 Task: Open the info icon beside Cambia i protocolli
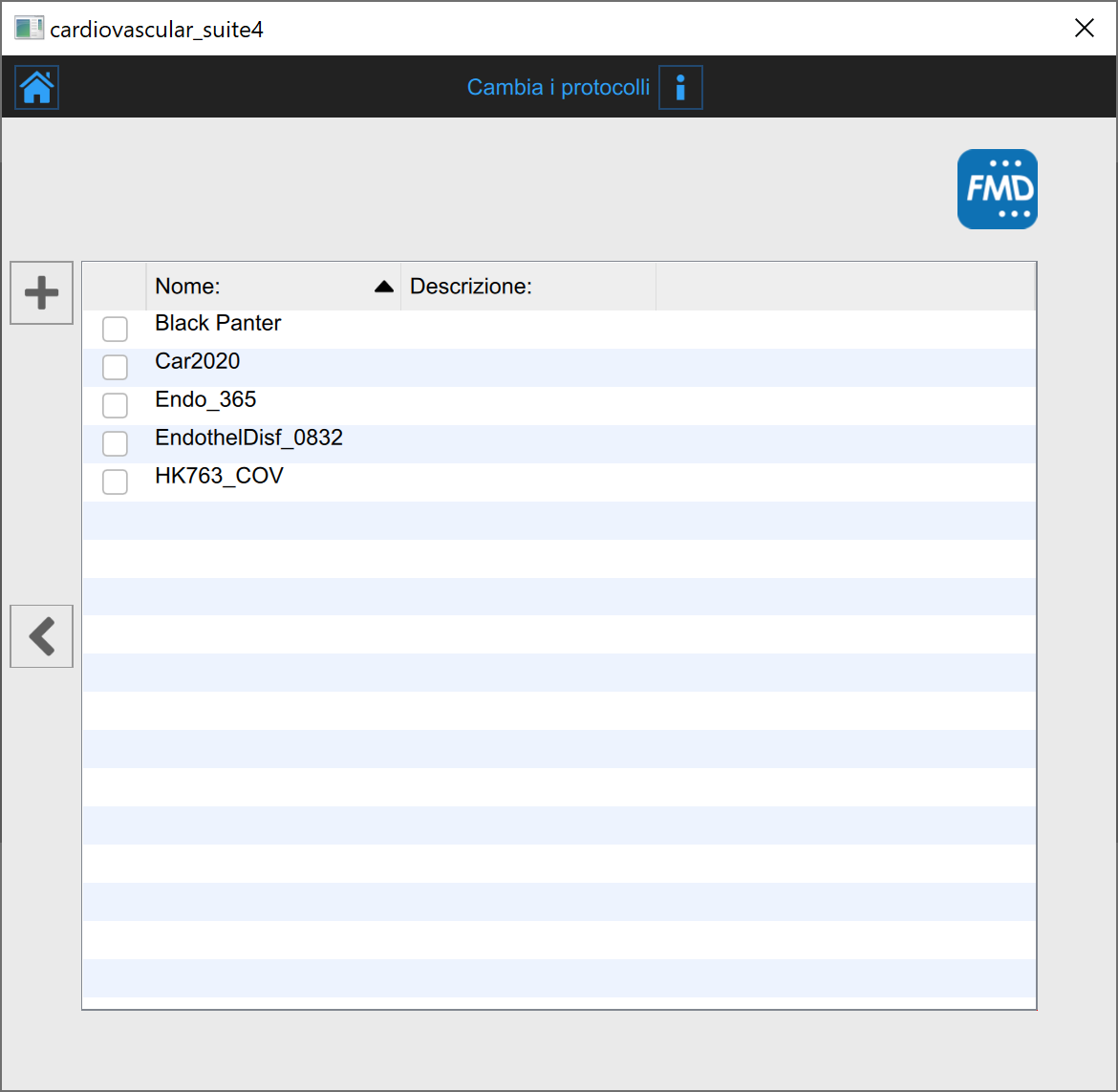click(680, 88)
